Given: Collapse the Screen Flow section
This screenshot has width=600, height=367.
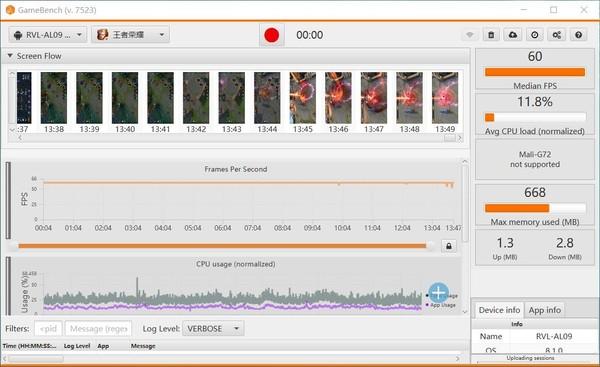Looking at the screenshot, I should point(10,56).
